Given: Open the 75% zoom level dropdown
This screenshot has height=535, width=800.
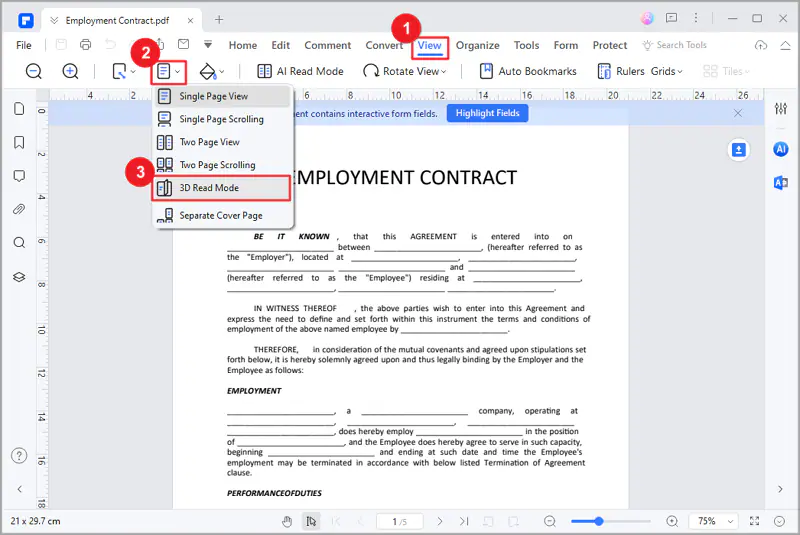Looking at the screenshot, I should [x=714, y=521].
